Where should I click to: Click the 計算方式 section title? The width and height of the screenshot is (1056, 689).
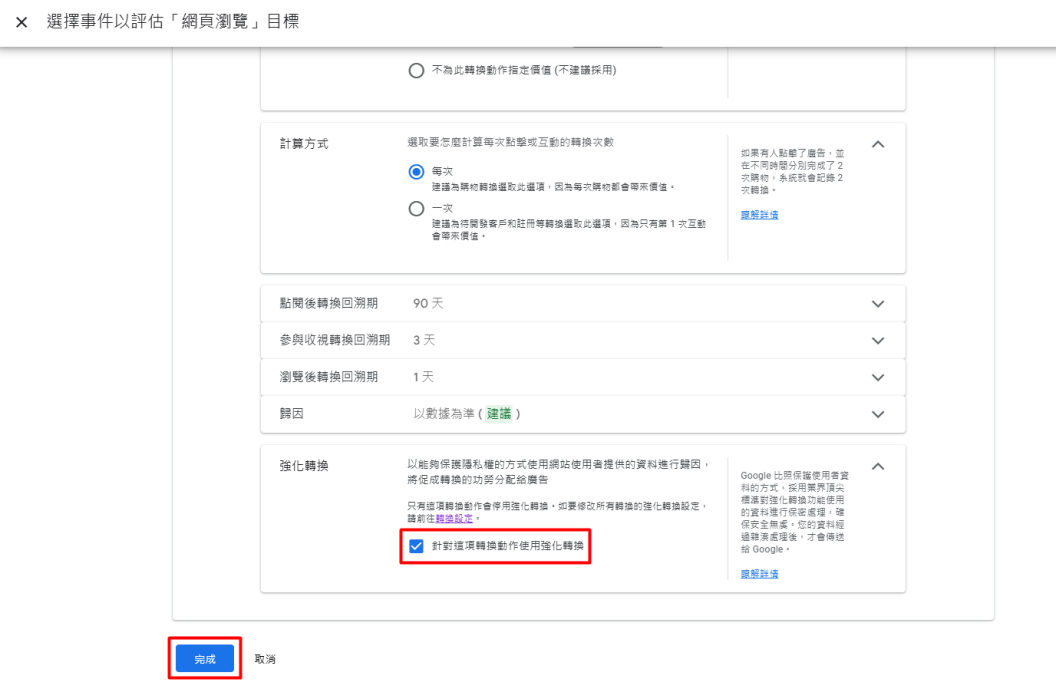(x=303, y=144)
